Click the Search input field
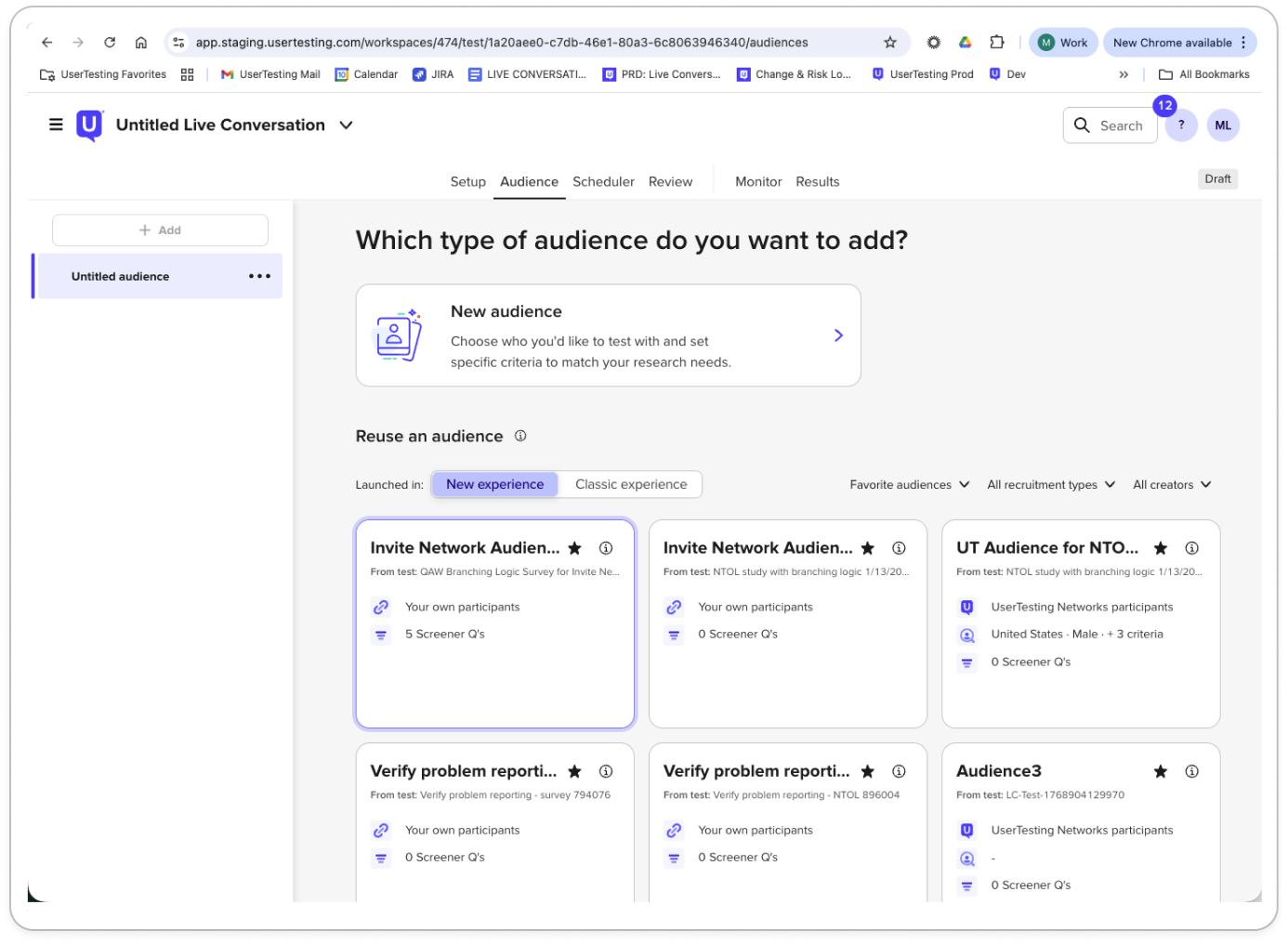Viewport: 1288px width, 944px height. pyautogui.click(x=1111, y=125)
